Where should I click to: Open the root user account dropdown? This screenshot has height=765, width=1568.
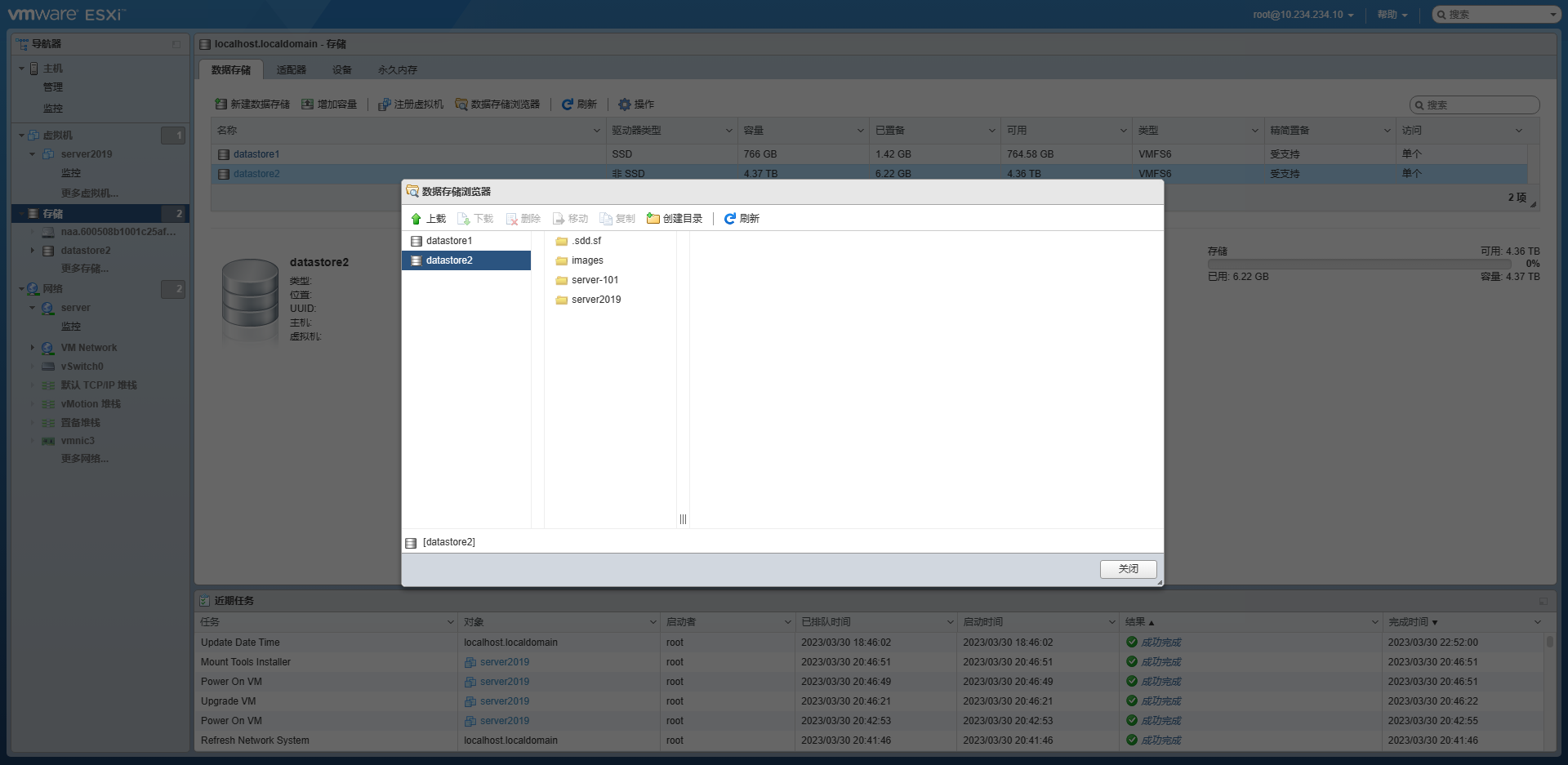1303,15
